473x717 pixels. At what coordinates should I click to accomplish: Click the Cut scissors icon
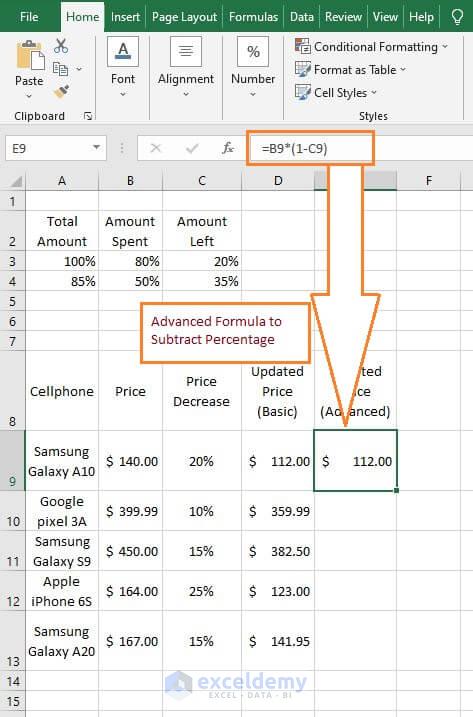[61, 46]
